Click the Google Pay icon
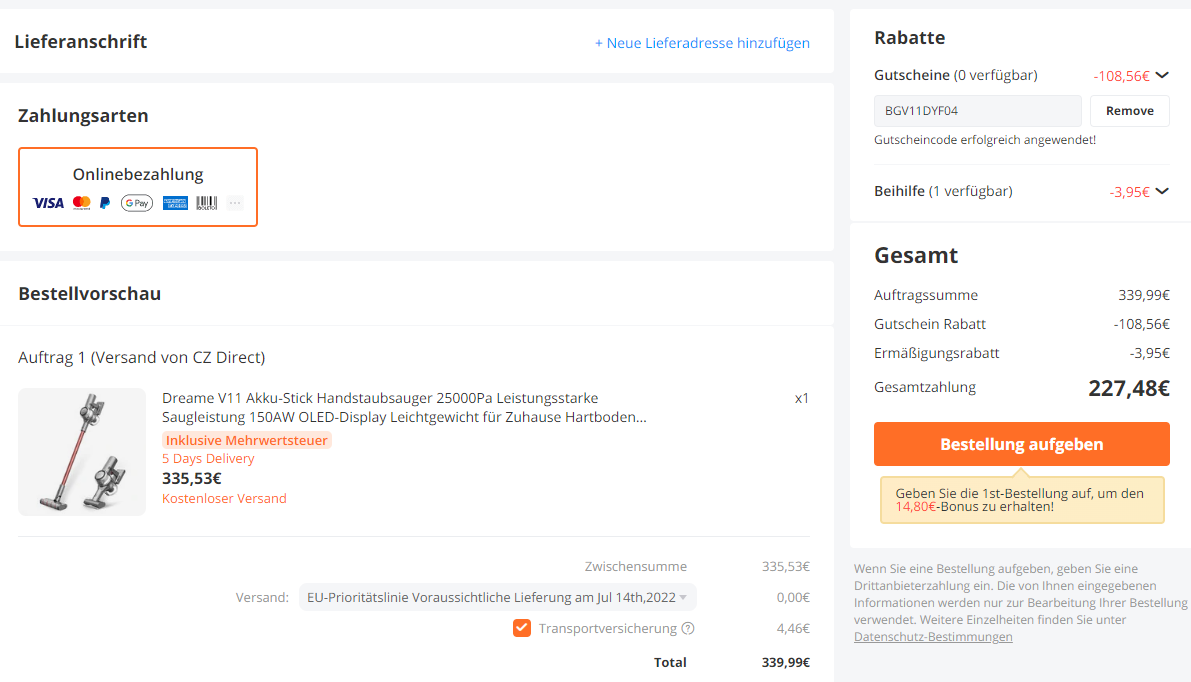1191x682 pixels. (137, 203)
